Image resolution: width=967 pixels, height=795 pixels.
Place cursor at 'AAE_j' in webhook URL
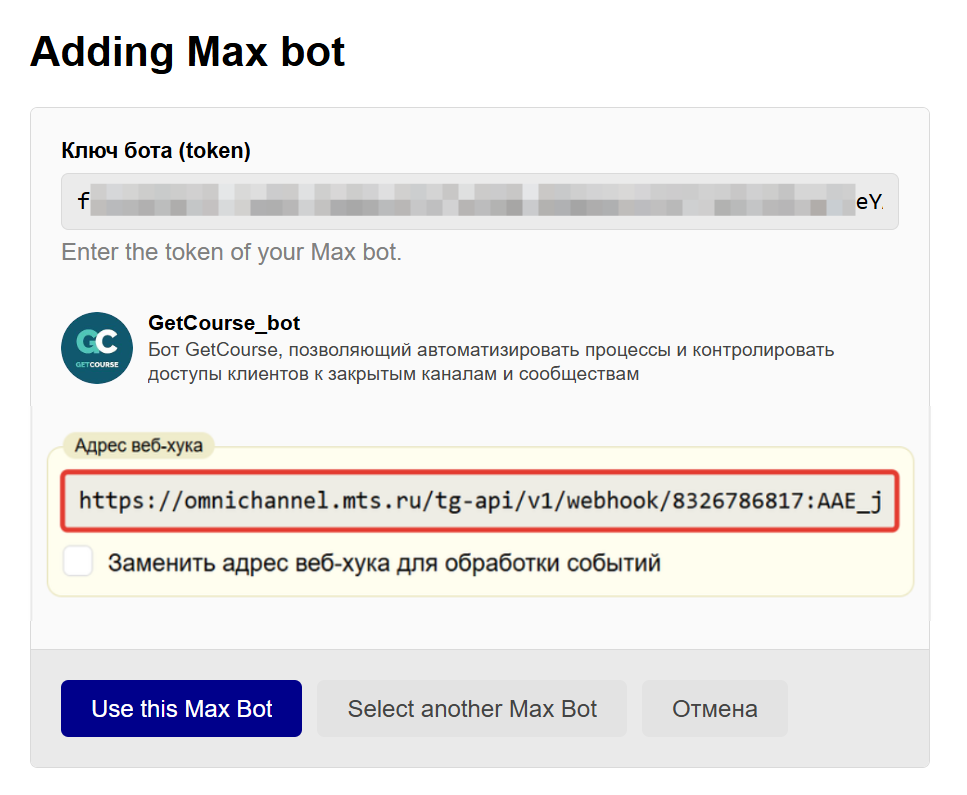point(854,500)
